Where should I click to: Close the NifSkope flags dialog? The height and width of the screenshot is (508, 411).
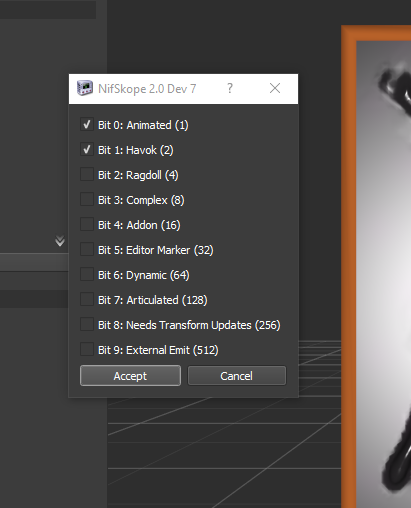[275, 88]
